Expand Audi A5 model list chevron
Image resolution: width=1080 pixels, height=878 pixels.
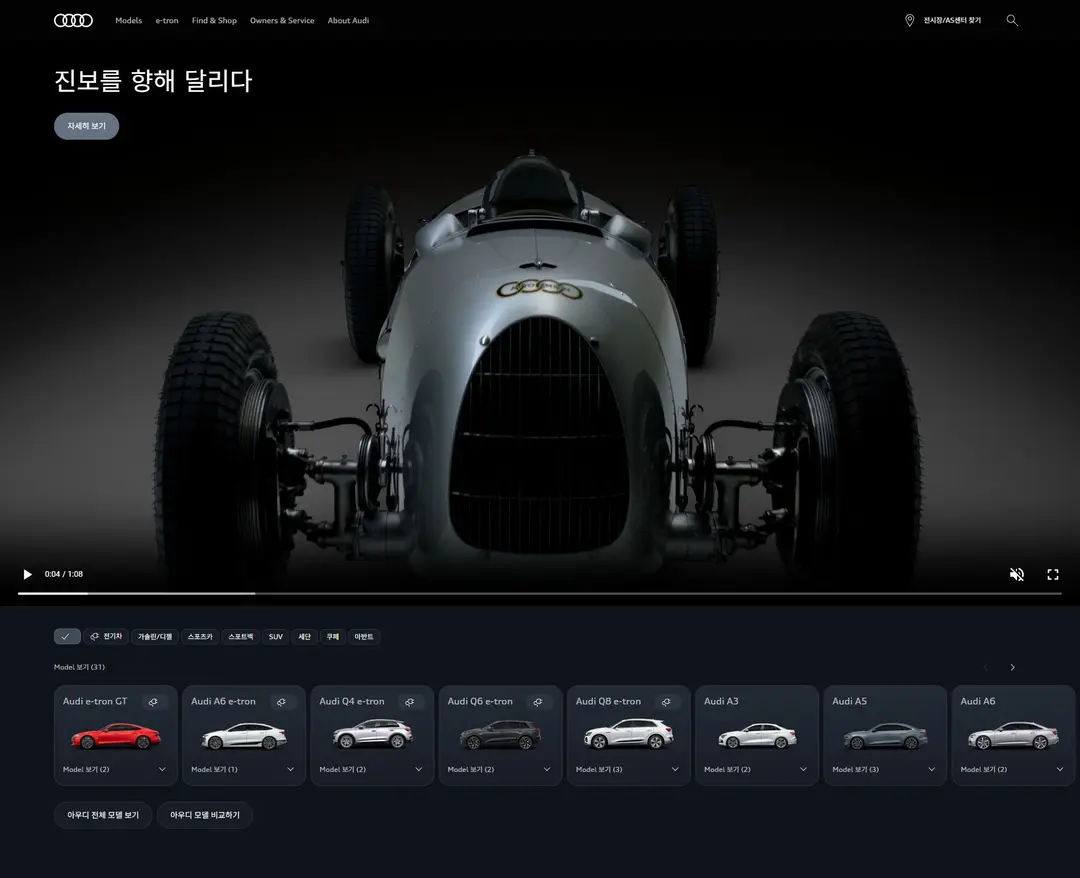pos(931,769)
